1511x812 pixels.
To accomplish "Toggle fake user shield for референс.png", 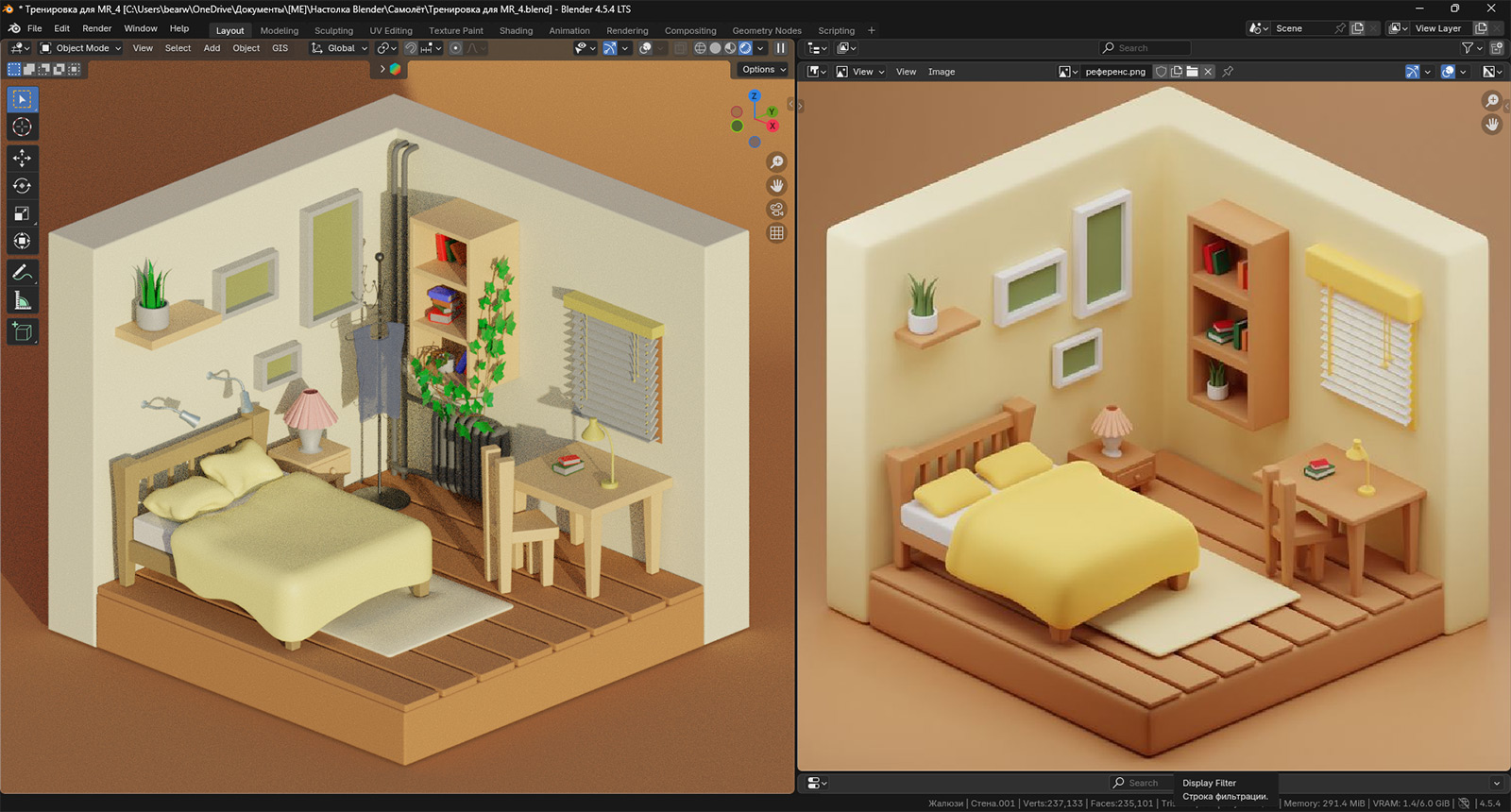I will click(1162, 72).
